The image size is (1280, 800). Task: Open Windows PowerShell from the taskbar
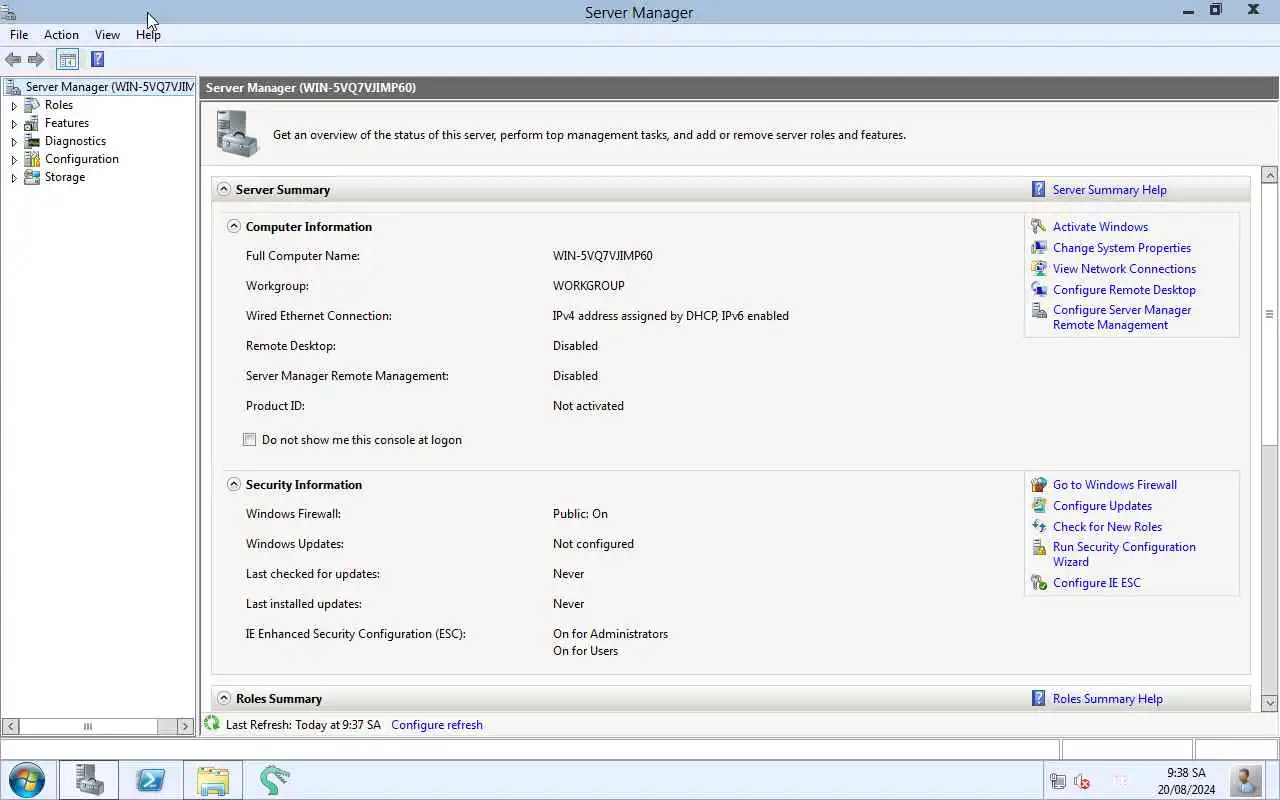click(x=150, y=780)
